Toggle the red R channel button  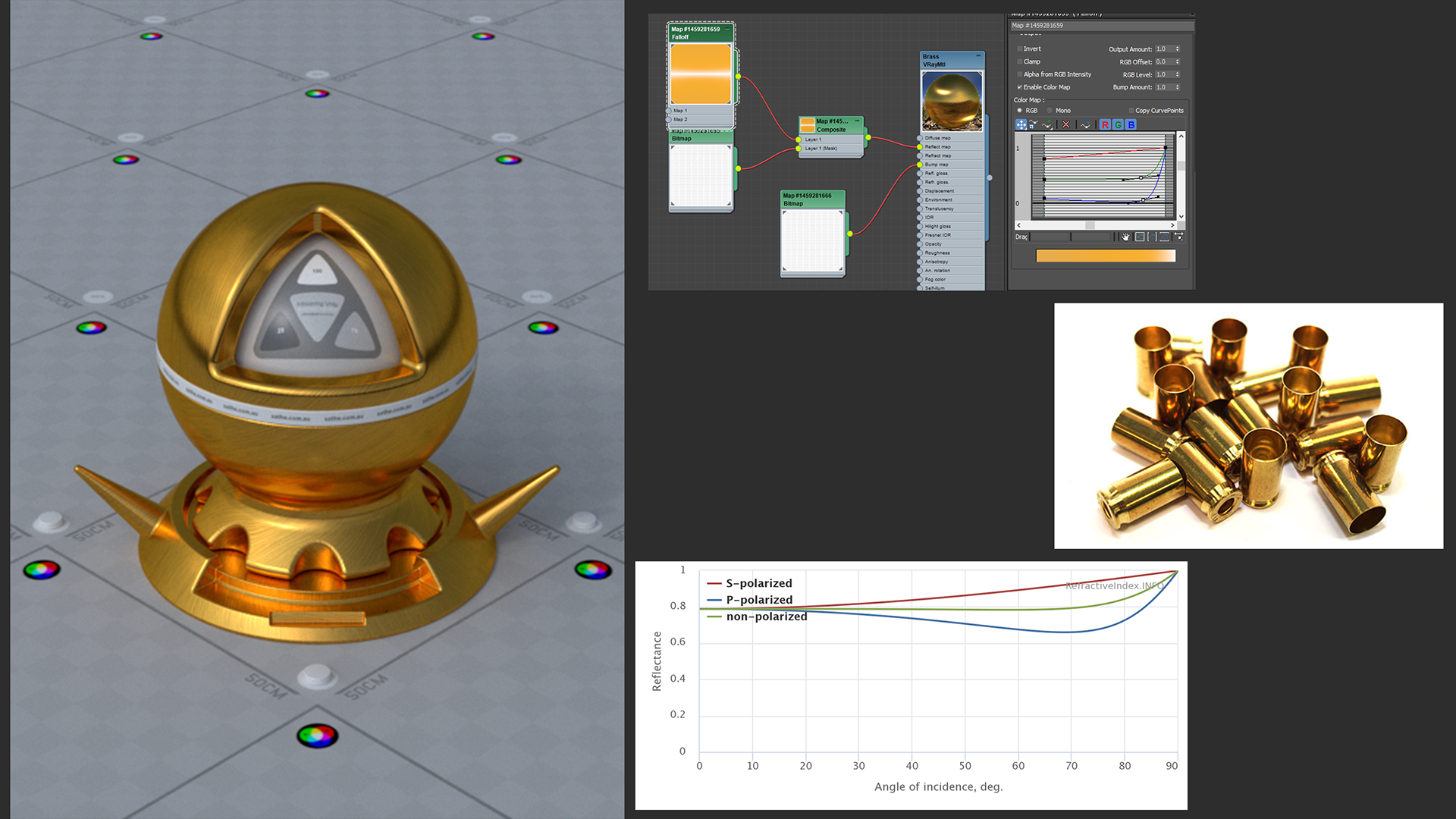pyautogui.click(x=1105, y=124)
